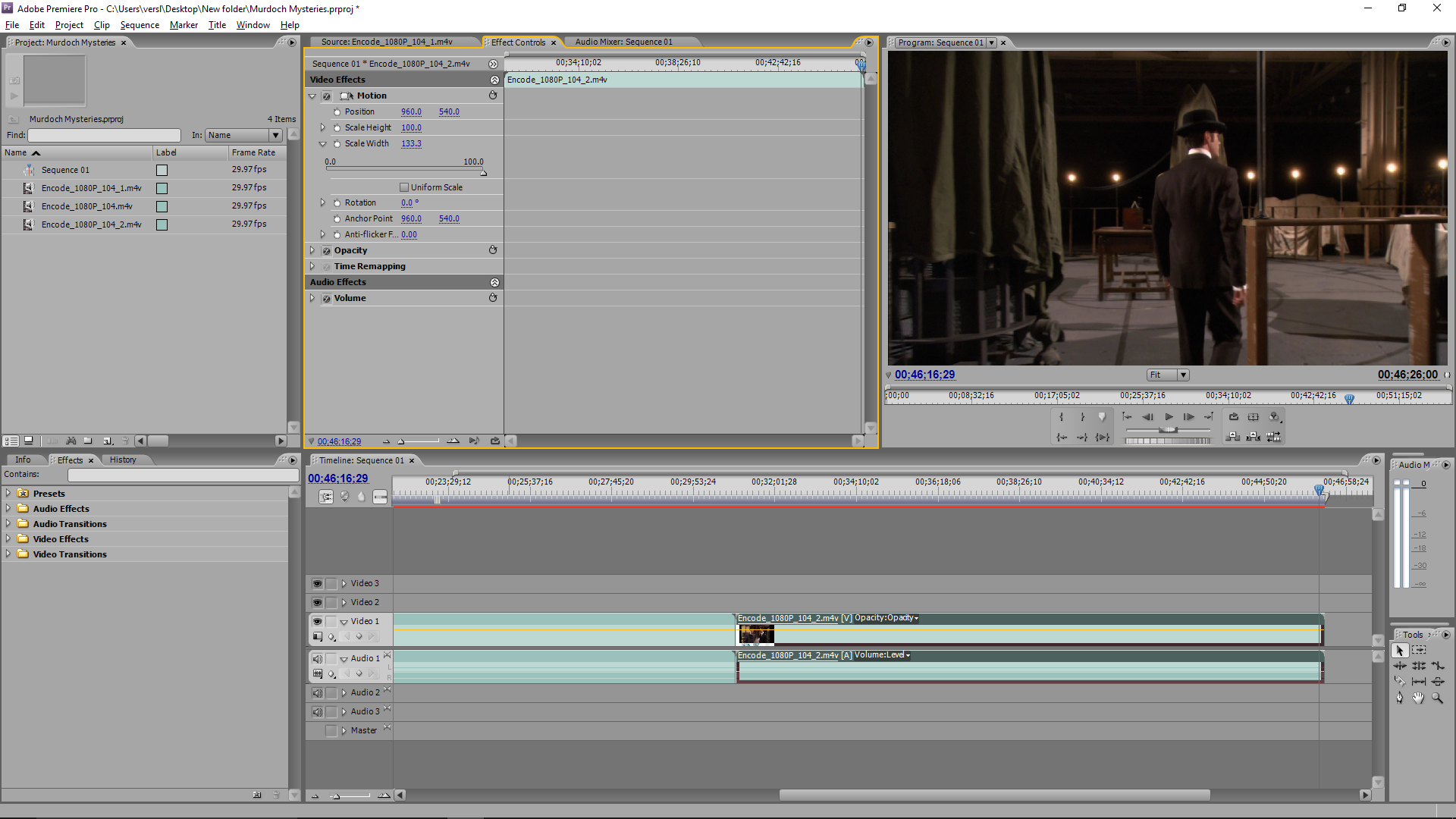Hide Video 1 track with eye toggle

[x=317, y=620]
